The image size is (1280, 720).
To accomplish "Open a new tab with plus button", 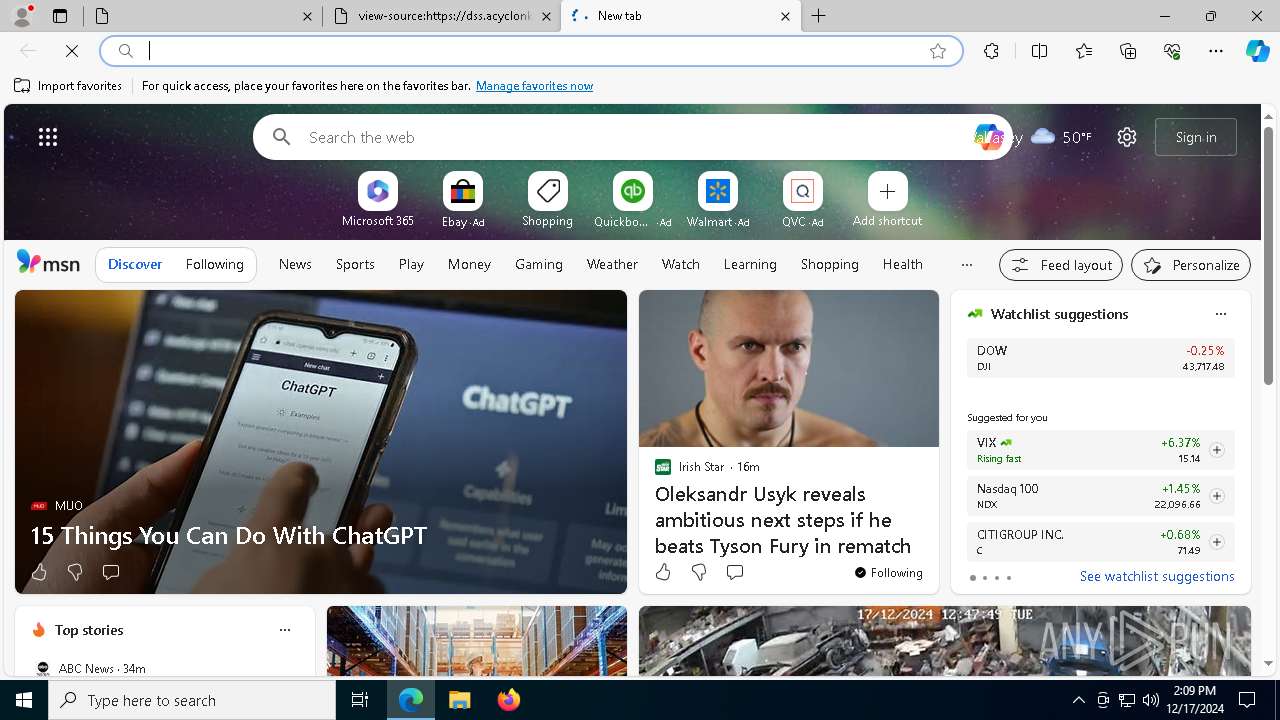I will coord(819,16).
